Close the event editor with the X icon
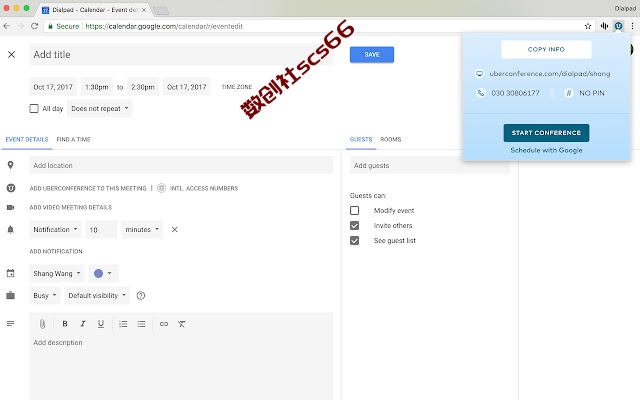 pos(11,54)
